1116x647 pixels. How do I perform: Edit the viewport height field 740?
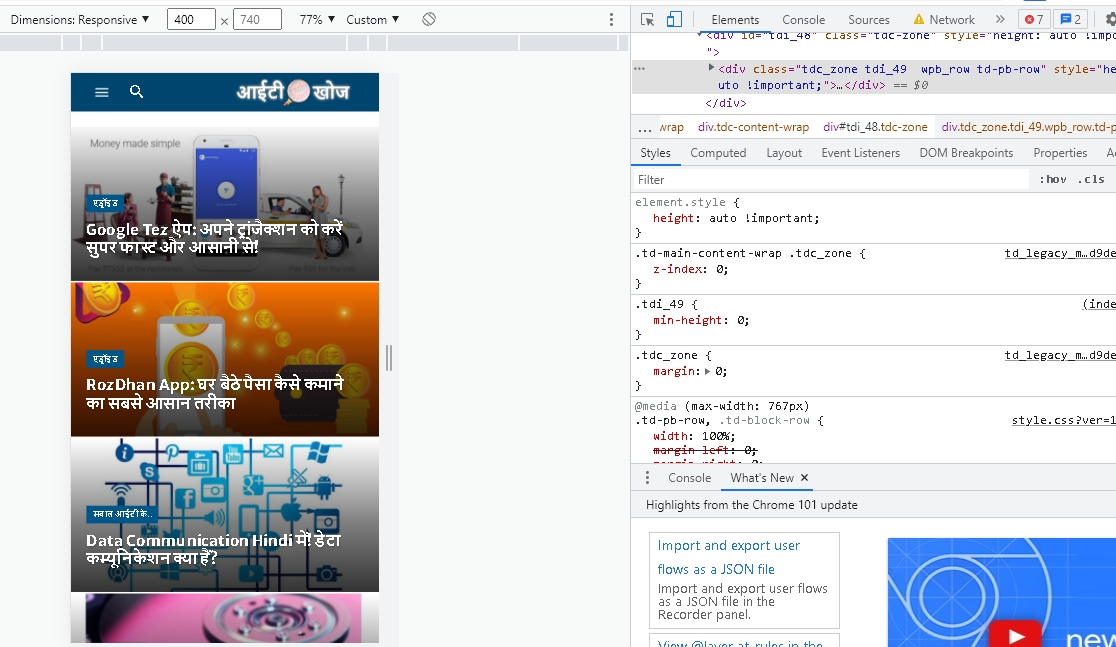pyautogui.click(x=257, y=19)
